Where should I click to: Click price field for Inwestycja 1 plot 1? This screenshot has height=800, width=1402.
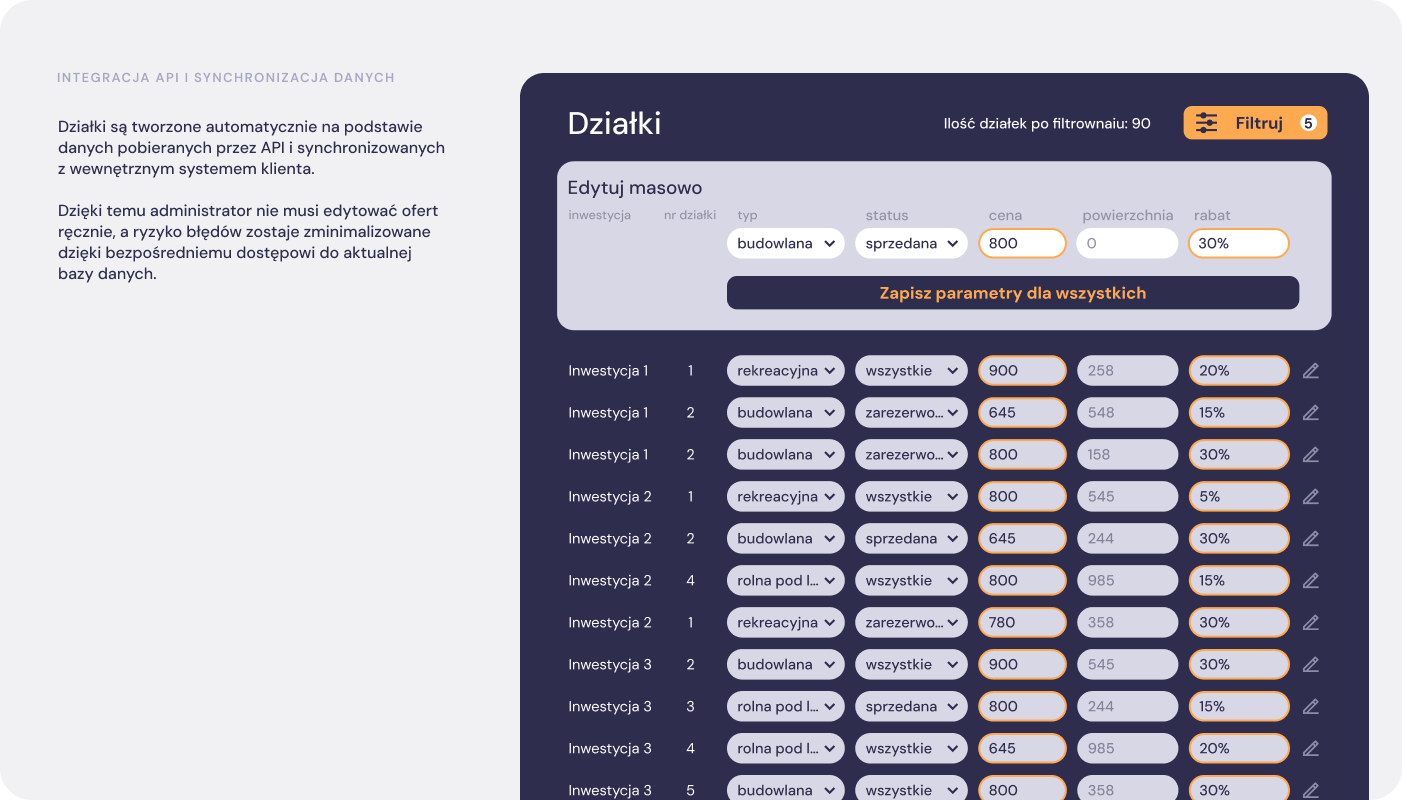(x=1022, y=371)
